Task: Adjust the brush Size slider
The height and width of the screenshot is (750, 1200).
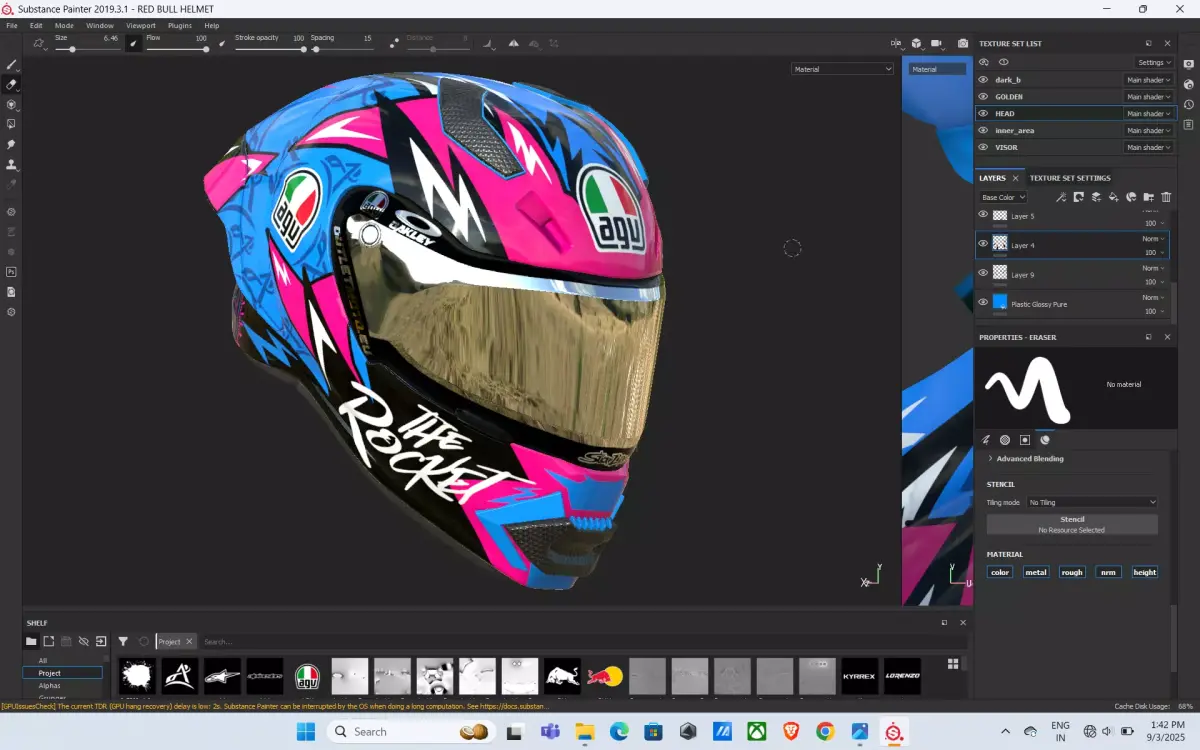Action: pos(87,48)
